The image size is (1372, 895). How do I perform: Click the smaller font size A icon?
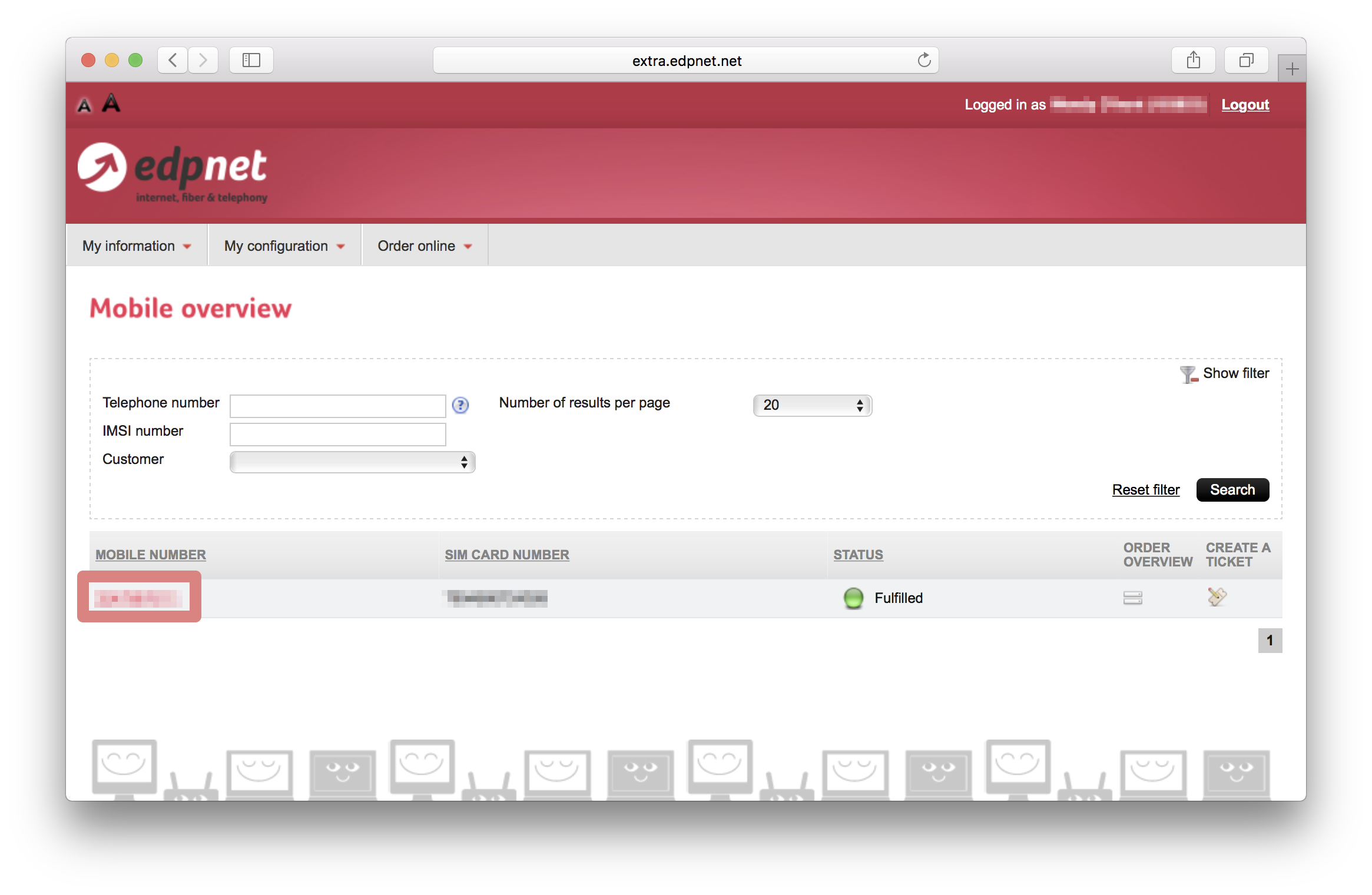pos(85,106)
